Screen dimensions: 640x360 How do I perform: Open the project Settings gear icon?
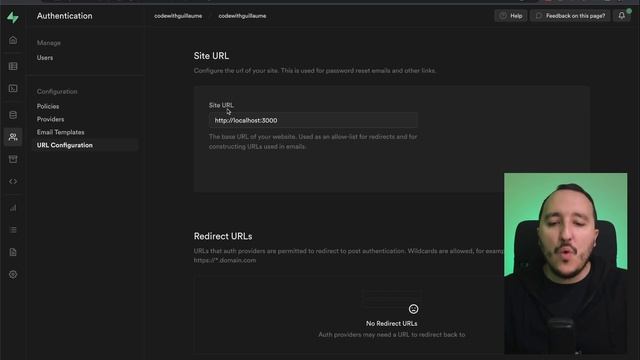(x=13, y=274)
